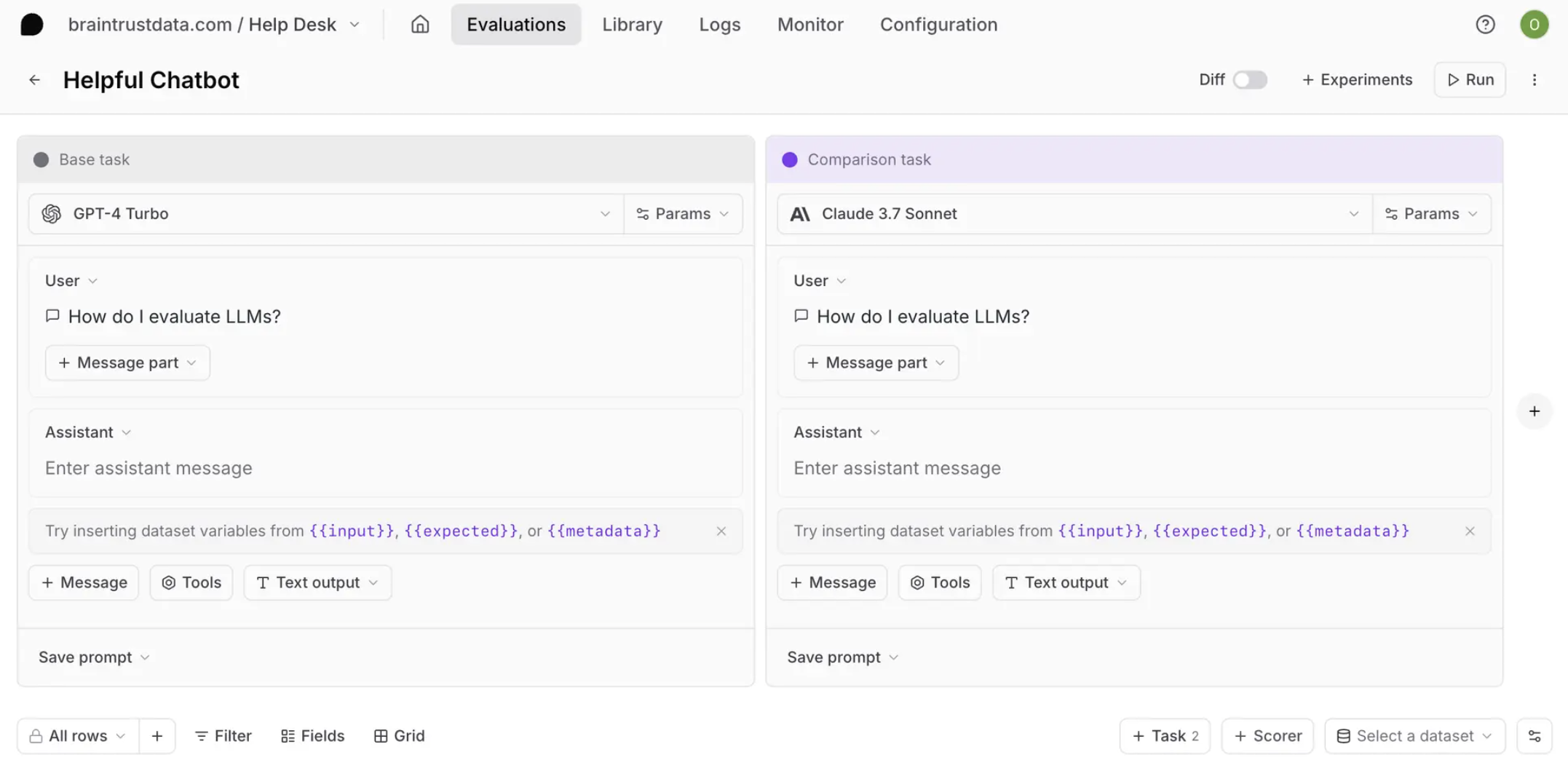
Task: Open the three-dot more options menu
Action: coord(1535,80)
